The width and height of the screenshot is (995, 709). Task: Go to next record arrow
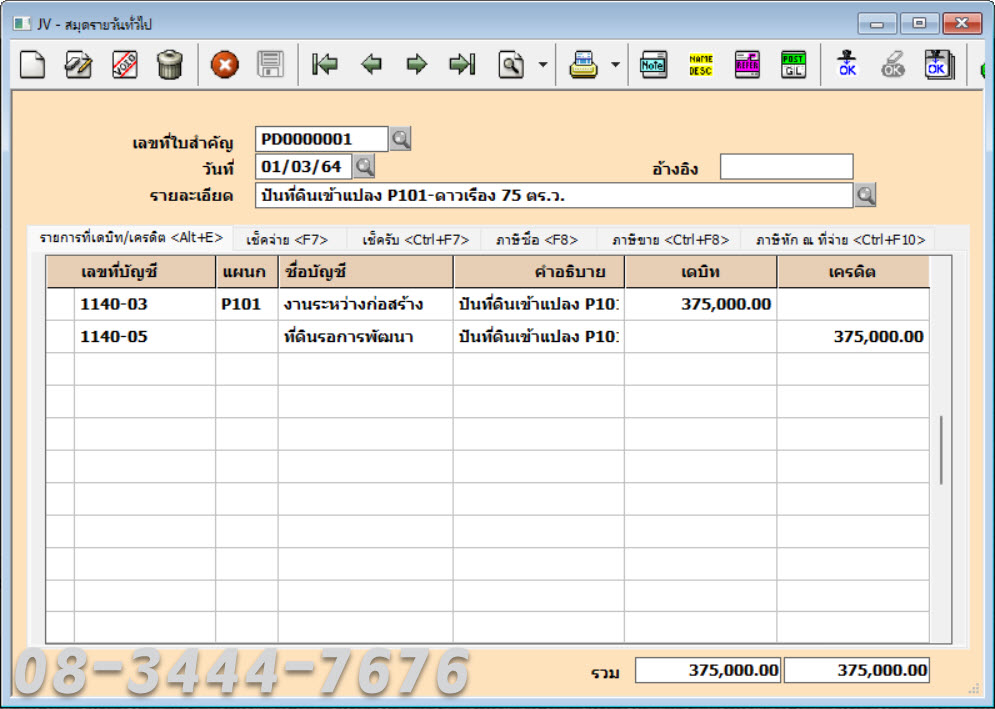[417, 64]
